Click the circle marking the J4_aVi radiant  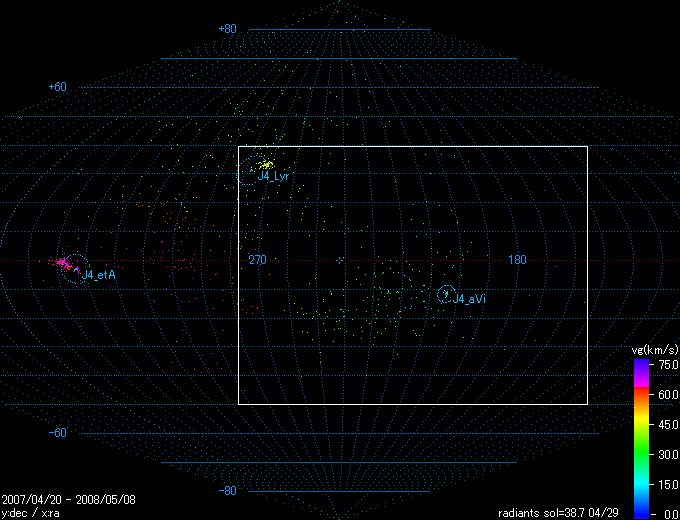[446, 294]
